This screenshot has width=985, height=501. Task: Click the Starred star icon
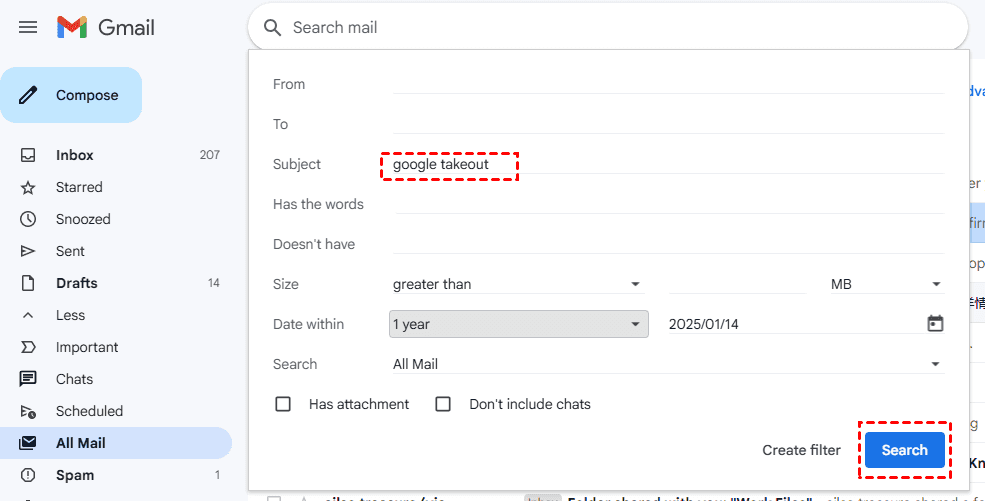[28, 187]
